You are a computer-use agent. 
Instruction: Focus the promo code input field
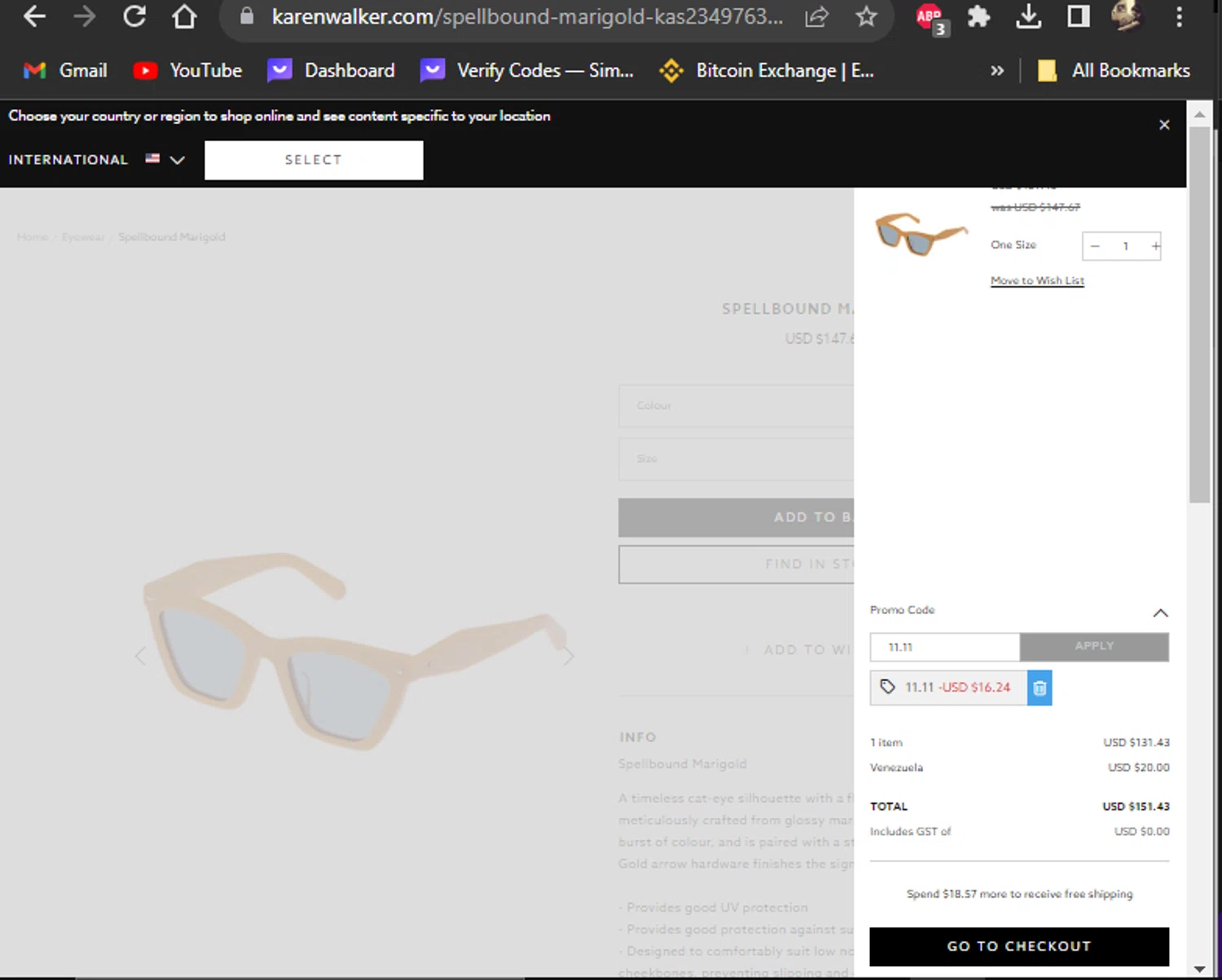tap(945, 647)
